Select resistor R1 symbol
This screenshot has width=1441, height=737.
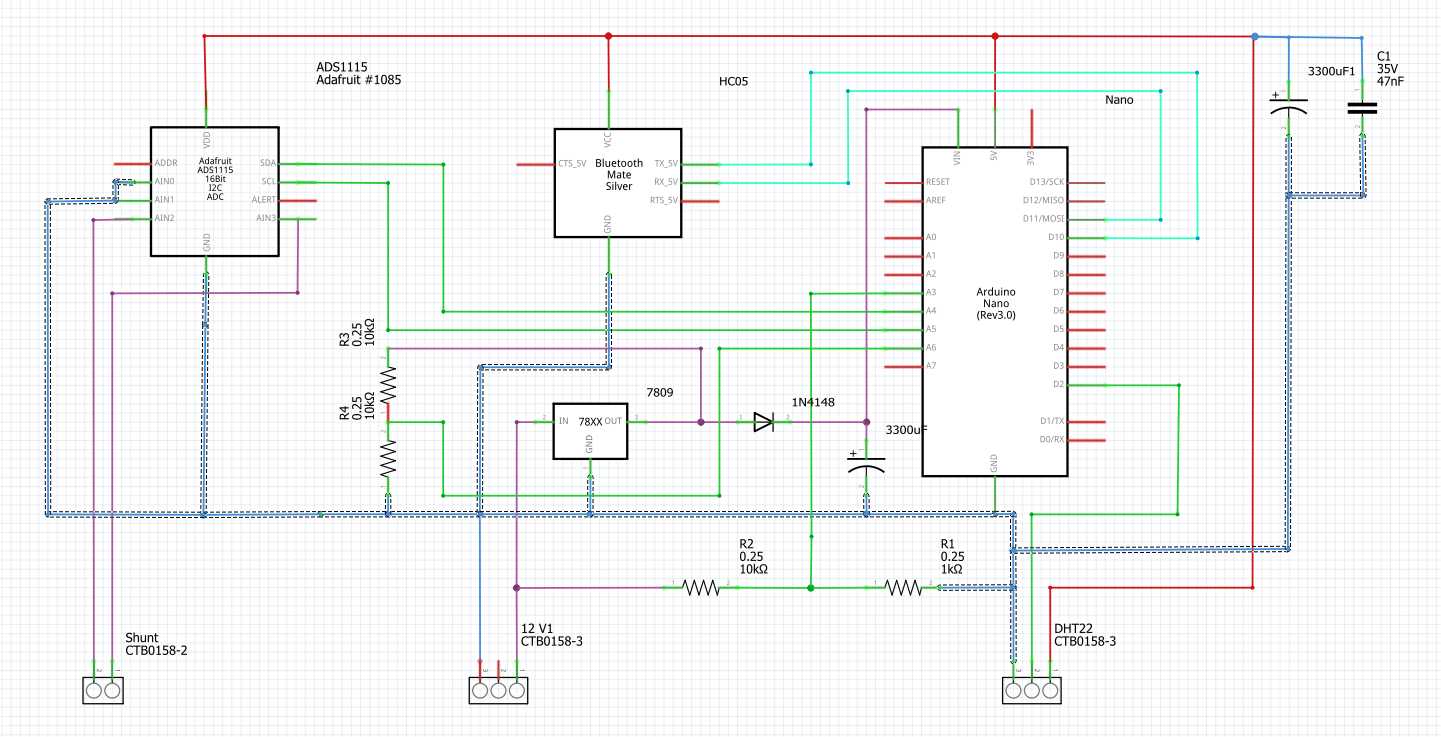(x=903, y=588)
